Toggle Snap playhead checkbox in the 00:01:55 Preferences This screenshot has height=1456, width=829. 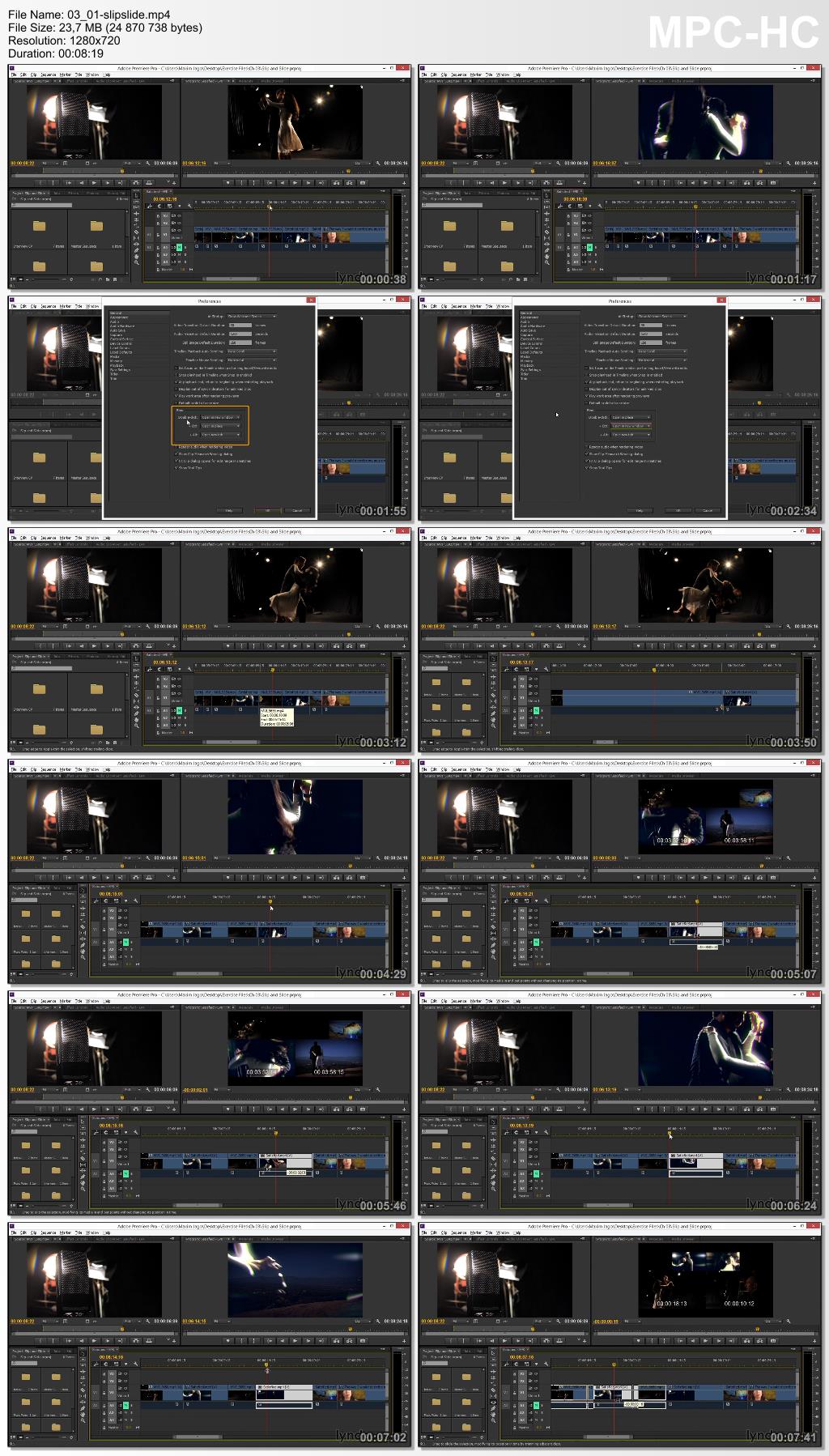(x=176, y=375)
